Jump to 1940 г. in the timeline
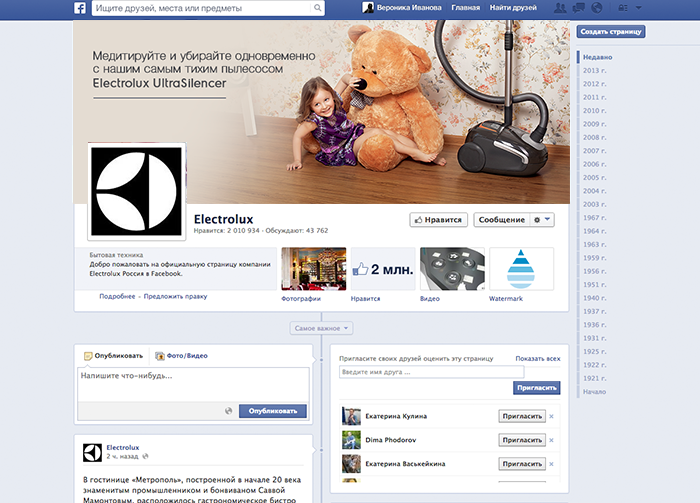The image size is (700, 503). (594, 298)
